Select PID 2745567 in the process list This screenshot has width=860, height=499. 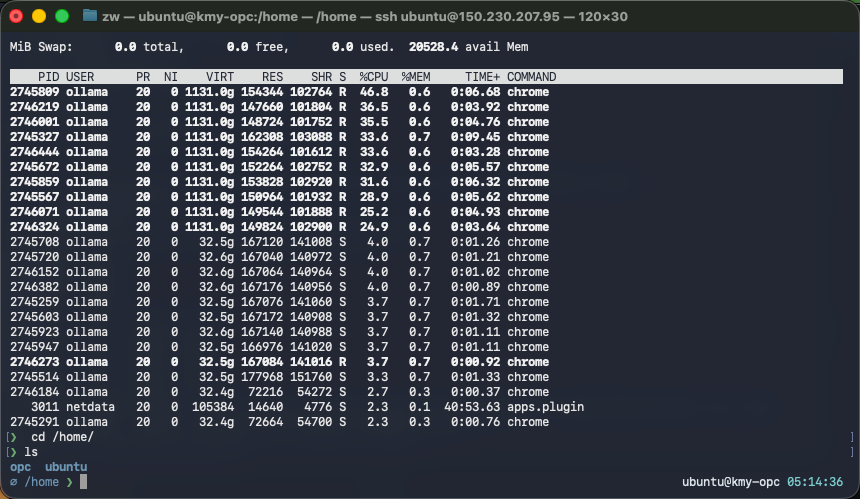tap(34, 197)
